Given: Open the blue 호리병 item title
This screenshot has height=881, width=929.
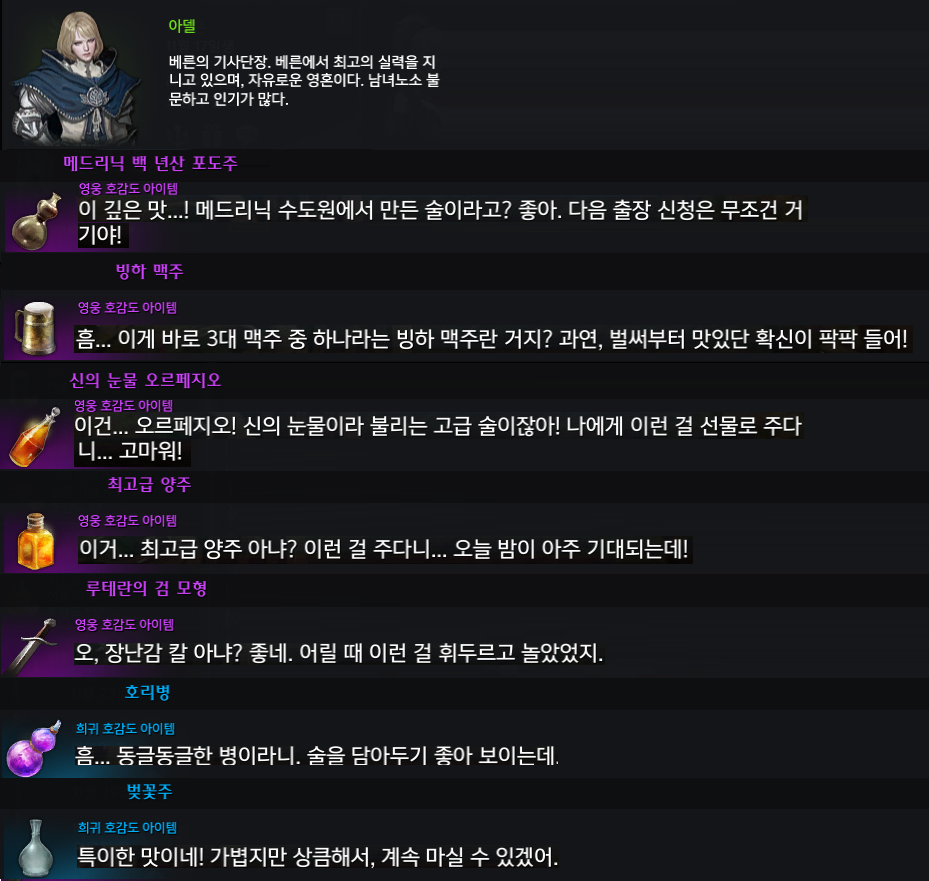Looking at the screenshot, I should (148, 692).
